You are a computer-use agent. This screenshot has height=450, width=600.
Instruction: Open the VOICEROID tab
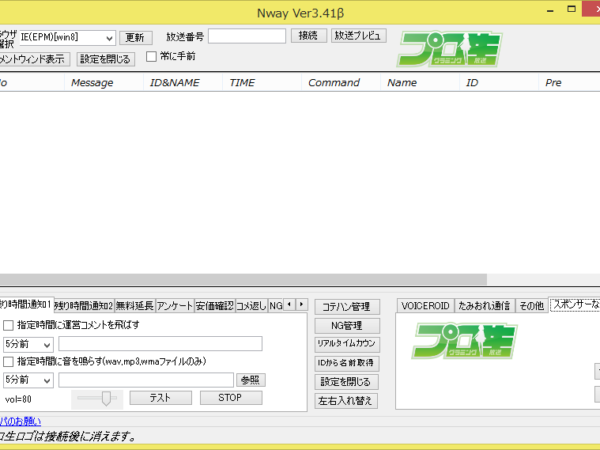pyautogui.click(x=425, y=305)
